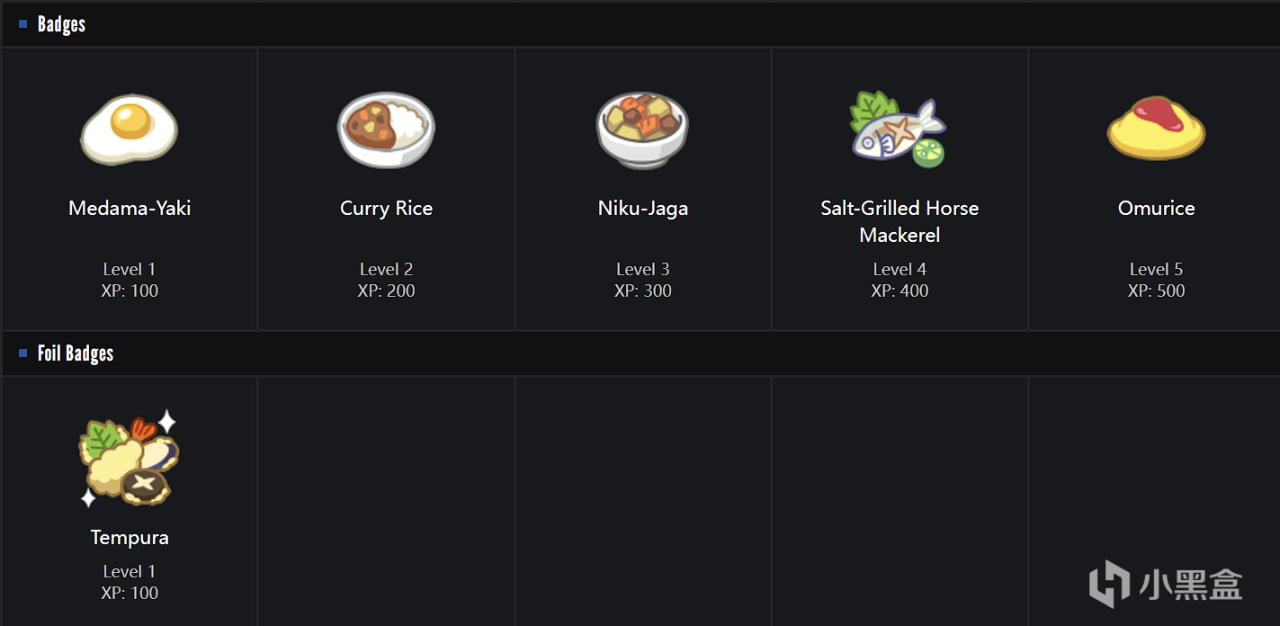
Task: Click the blue square beside Foil Badges
Action: 23,353
